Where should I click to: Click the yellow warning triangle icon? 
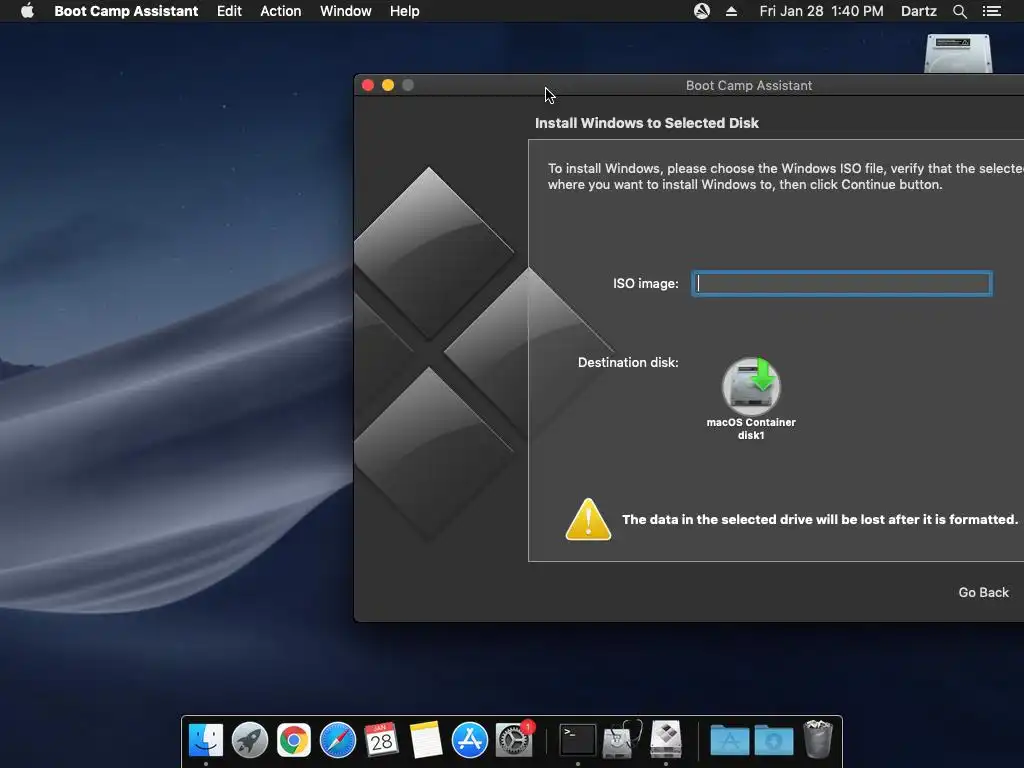pyautogui.click(x=588, y=520)
